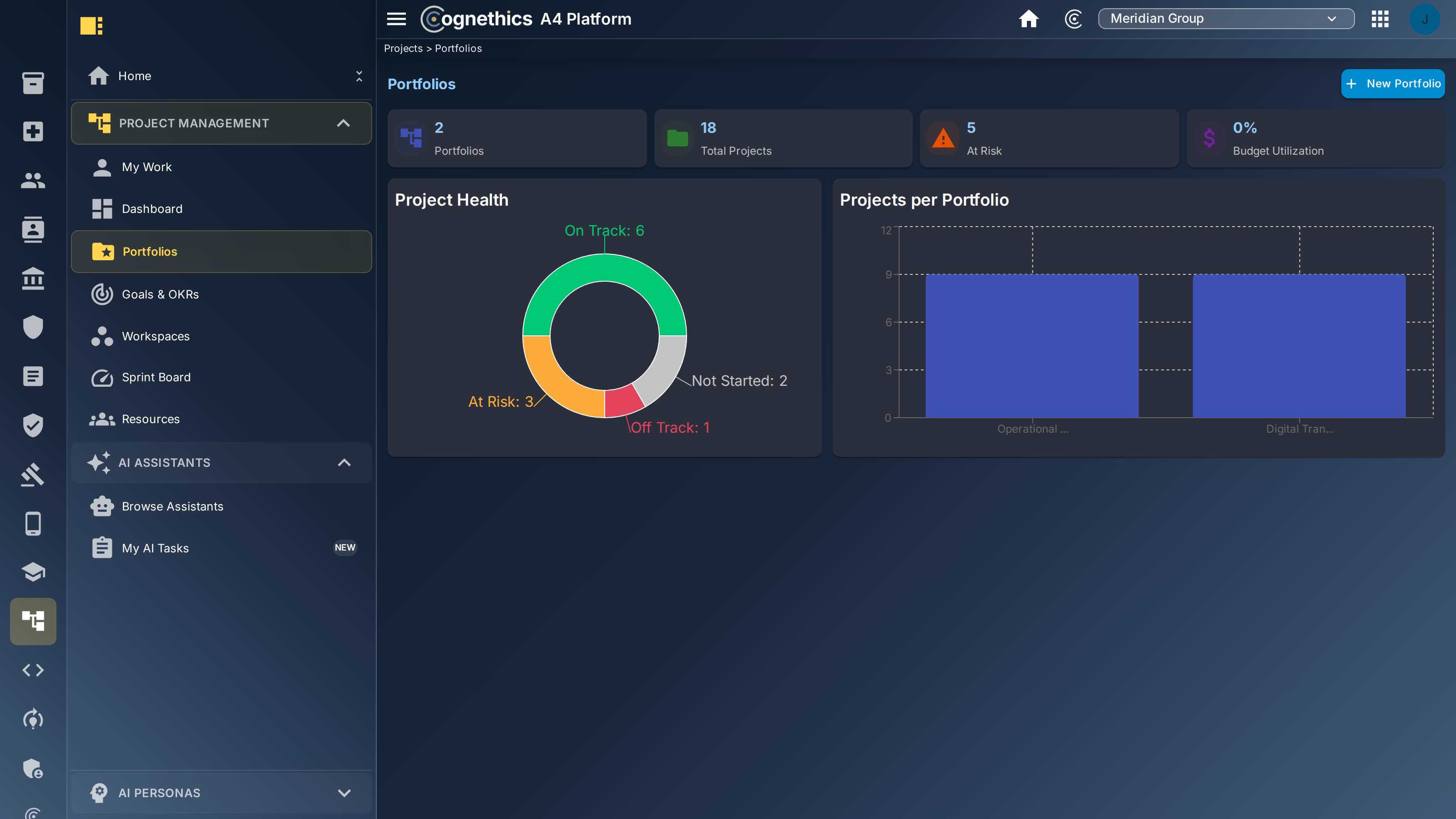
Task: Open Sprint Board in the sidebar
Action: tap(221, 377)
